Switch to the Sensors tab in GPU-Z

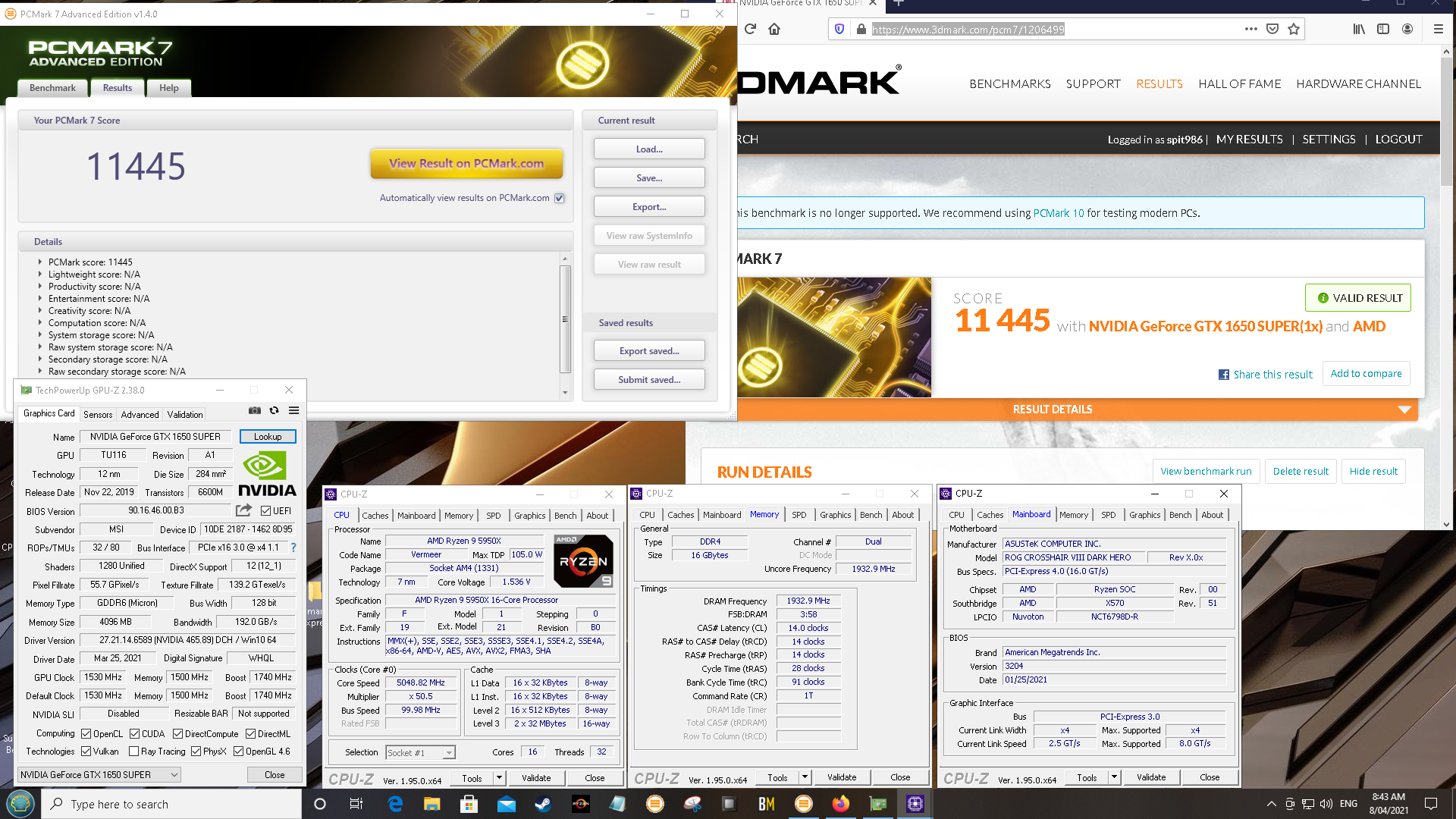point(98,414)
